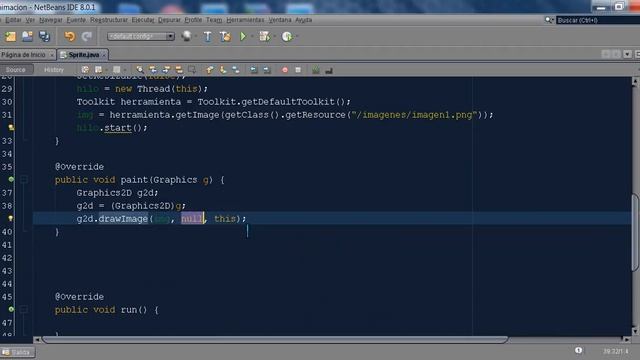
Task: Undo the last edit
Action: (70, 37)
